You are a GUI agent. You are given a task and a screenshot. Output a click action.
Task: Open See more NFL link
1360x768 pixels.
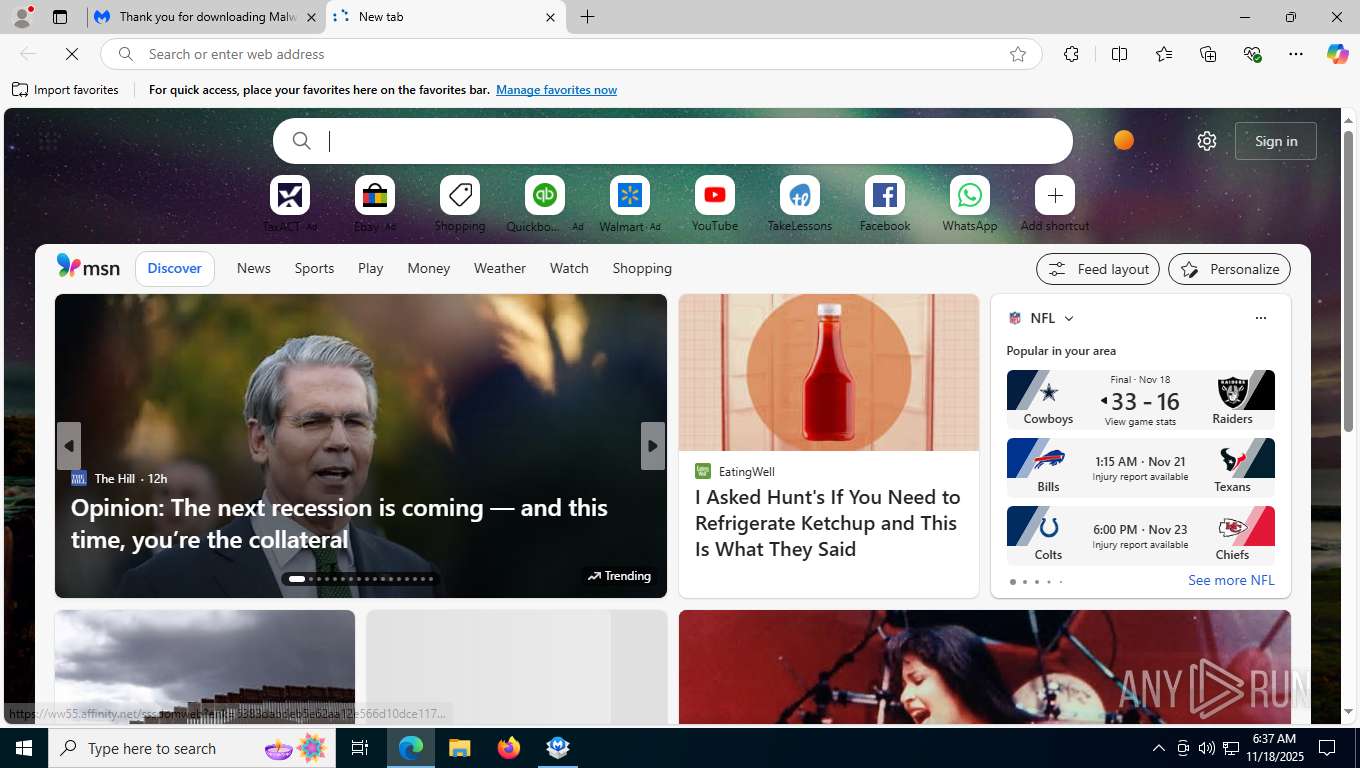point(1231,580)
